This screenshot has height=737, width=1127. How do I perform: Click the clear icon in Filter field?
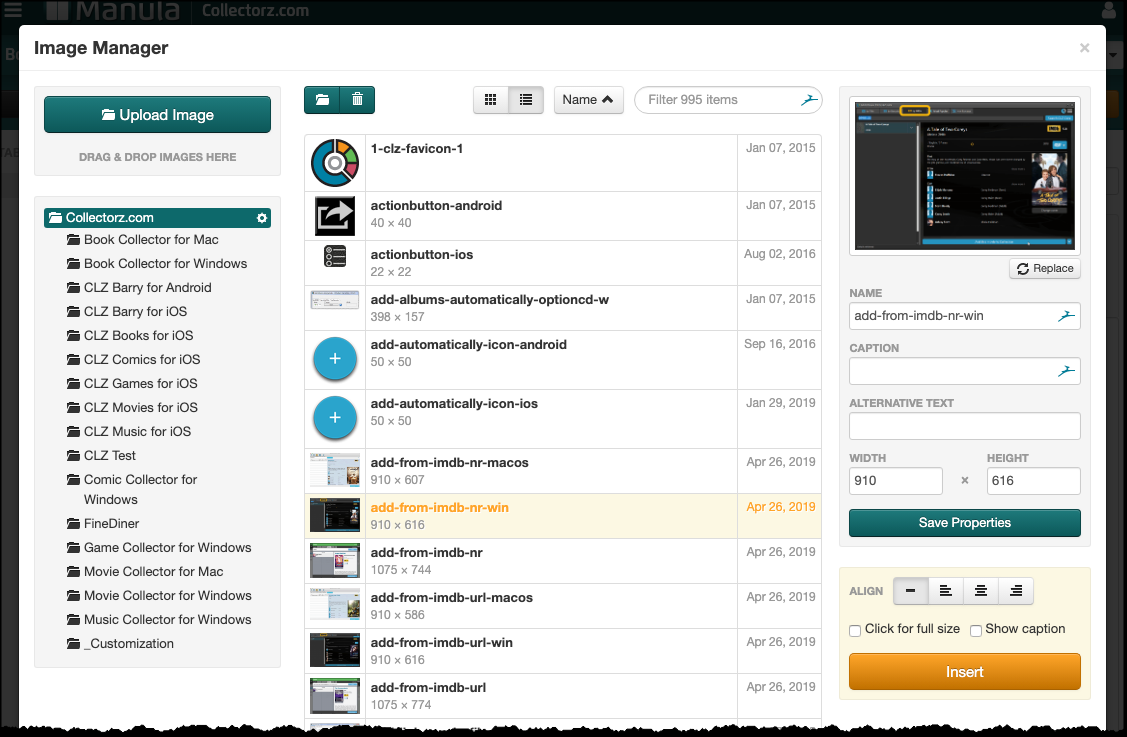[809, 100]
